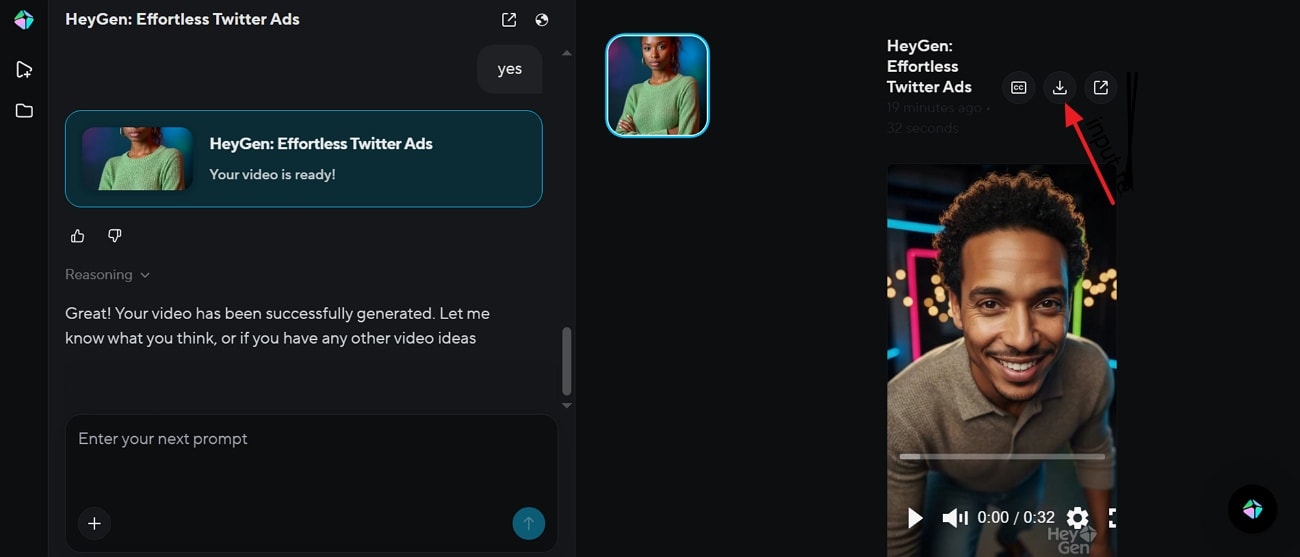Screen dimensions: 1300x557
Task: Open the floating HeyGen assistant button
Action: click(x=1252, y=509)
